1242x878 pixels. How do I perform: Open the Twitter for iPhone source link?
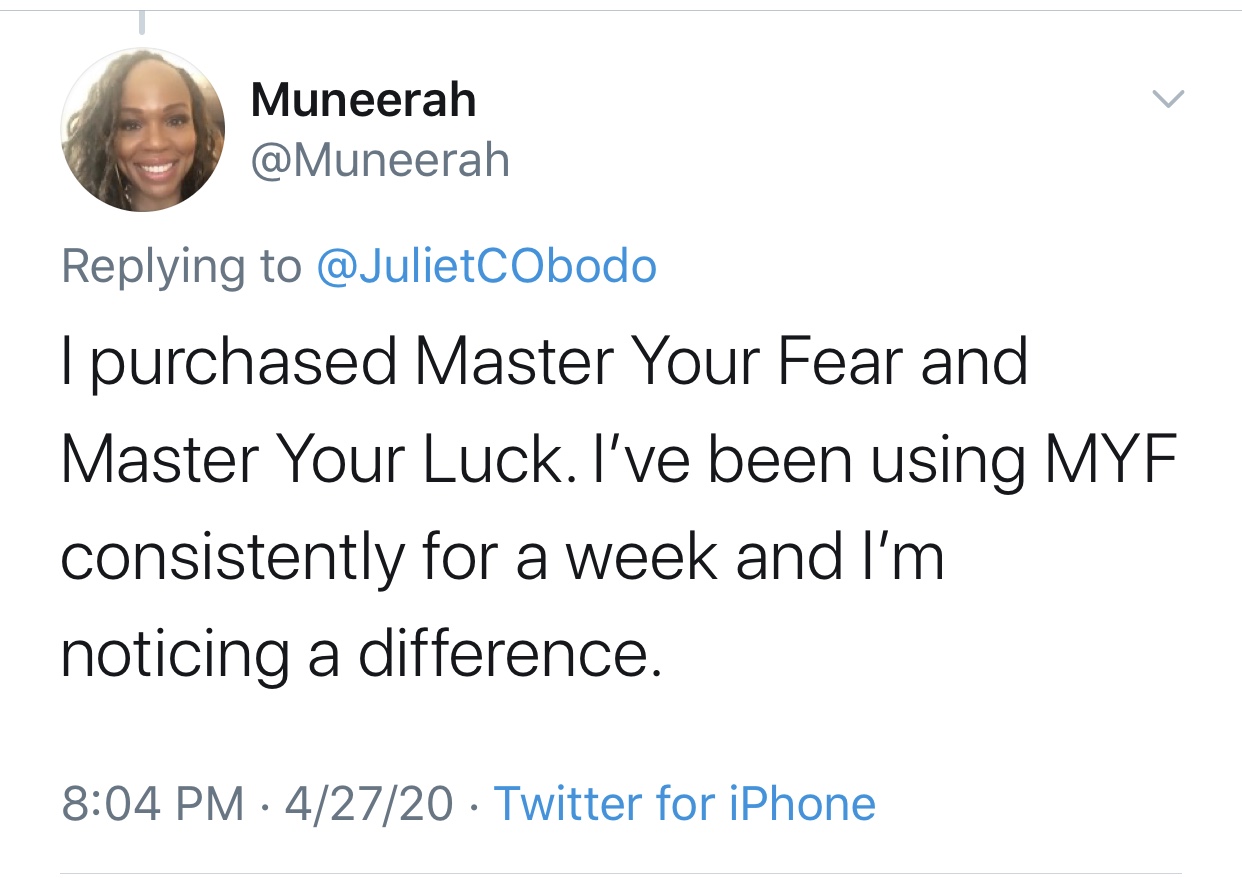pos(685,804)
